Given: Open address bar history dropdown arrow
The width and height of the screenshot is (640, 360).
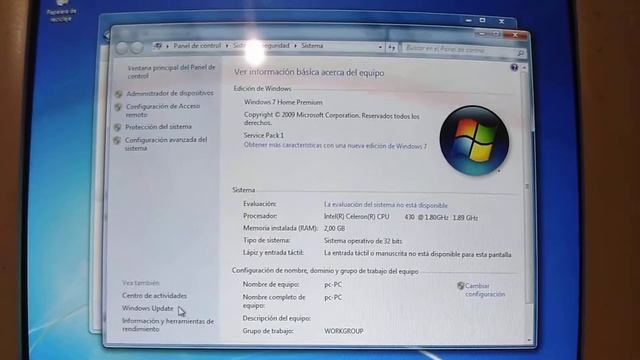Looking at the screenshot, I should click(380, 47).
